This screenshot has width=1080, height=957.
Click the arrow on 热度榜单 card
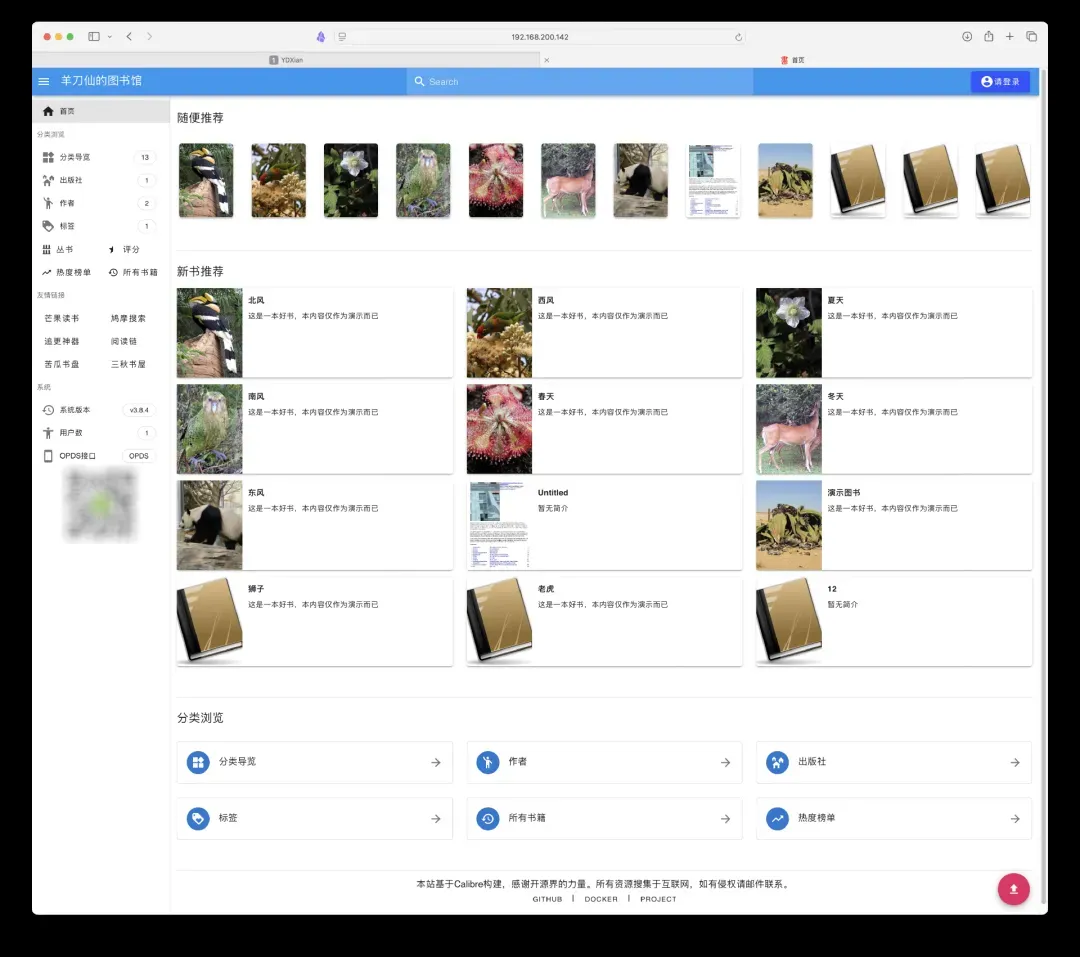tap(1014, 818)
